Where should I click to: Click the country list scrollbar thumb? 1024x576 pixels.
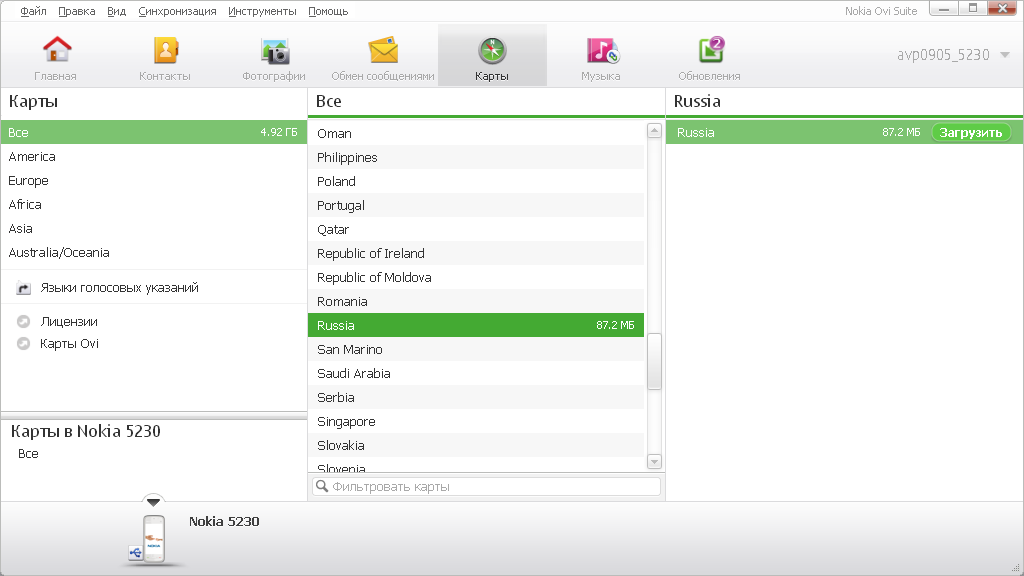tap(654, 361)
